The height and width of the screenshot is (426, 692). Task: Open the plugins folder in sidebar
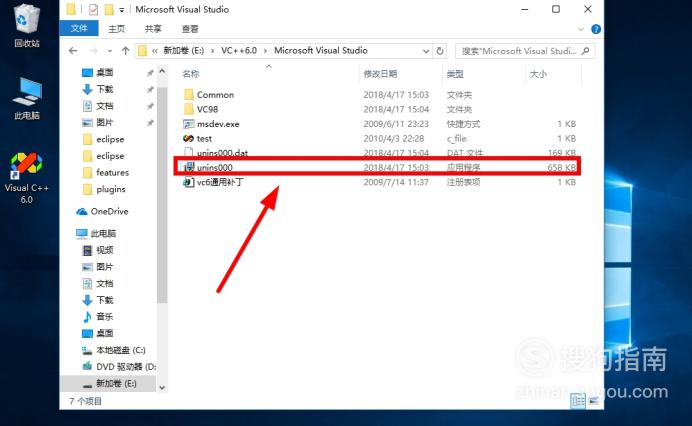111,189
